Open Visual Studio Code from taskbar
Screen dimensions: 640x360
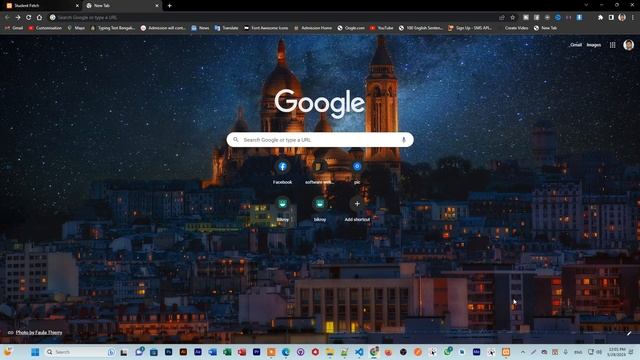359,352
